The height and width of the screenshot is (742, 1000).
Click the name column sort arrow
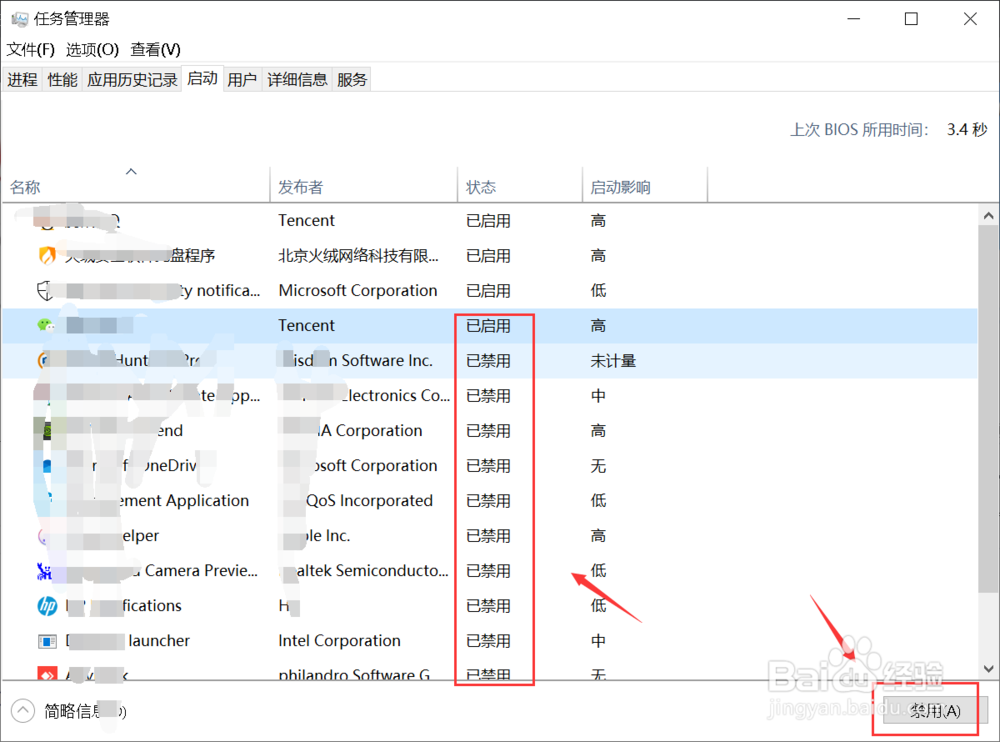coord(131,171)
